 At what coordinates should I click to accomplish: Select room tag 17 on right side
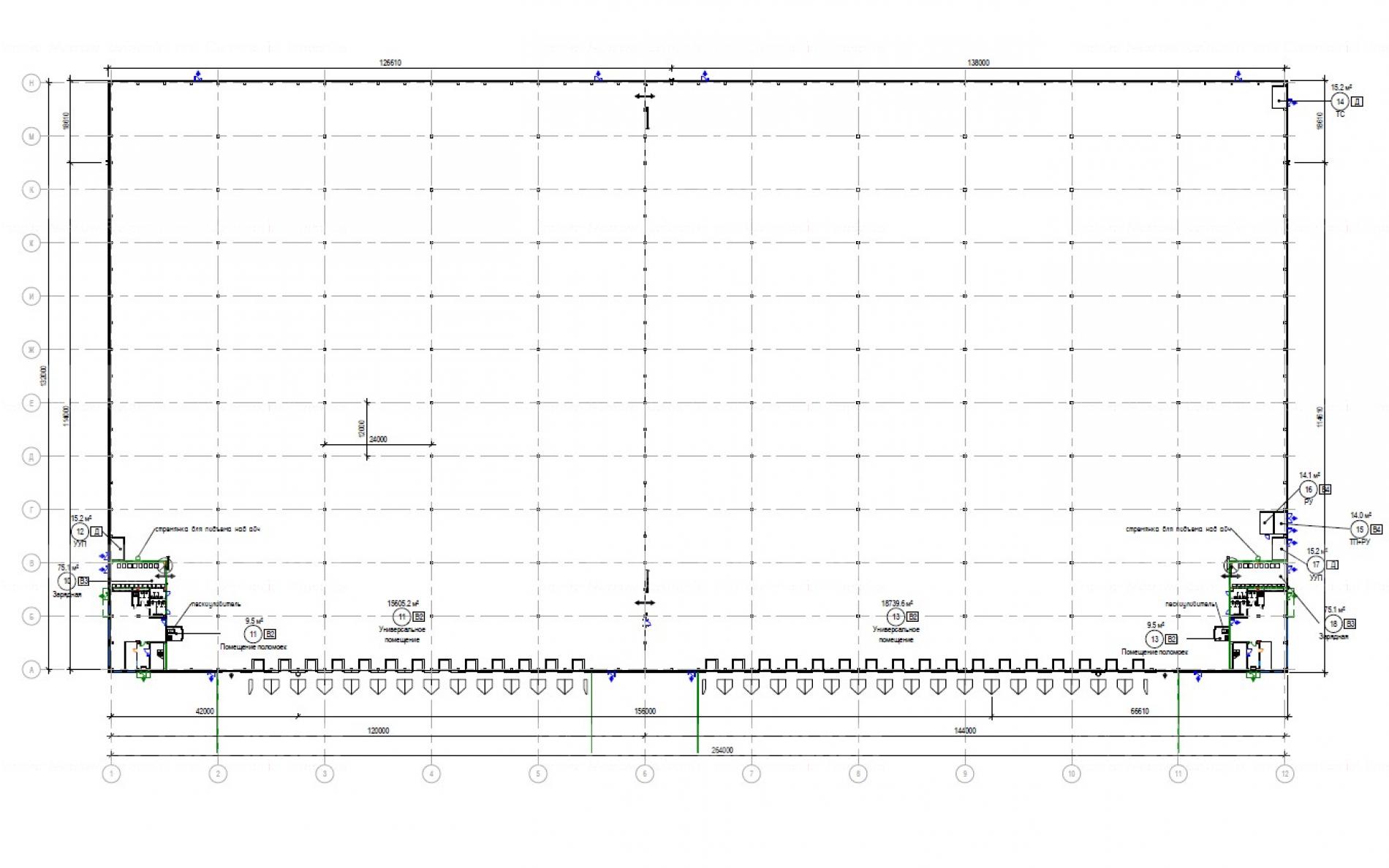click(x=1316, y=565)
